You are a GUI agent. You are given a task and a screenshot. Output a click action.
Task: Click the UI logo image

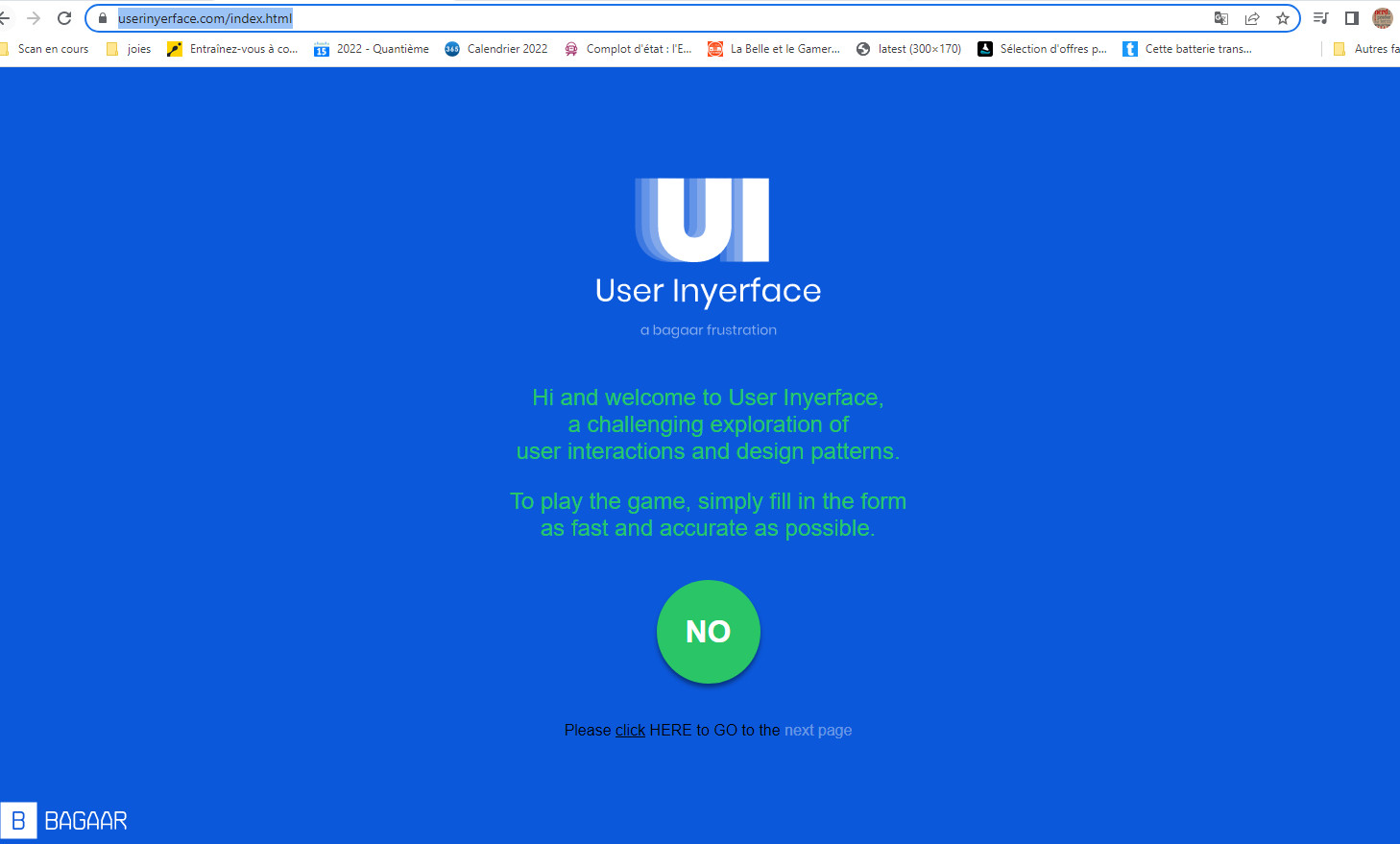click(703, 220)
